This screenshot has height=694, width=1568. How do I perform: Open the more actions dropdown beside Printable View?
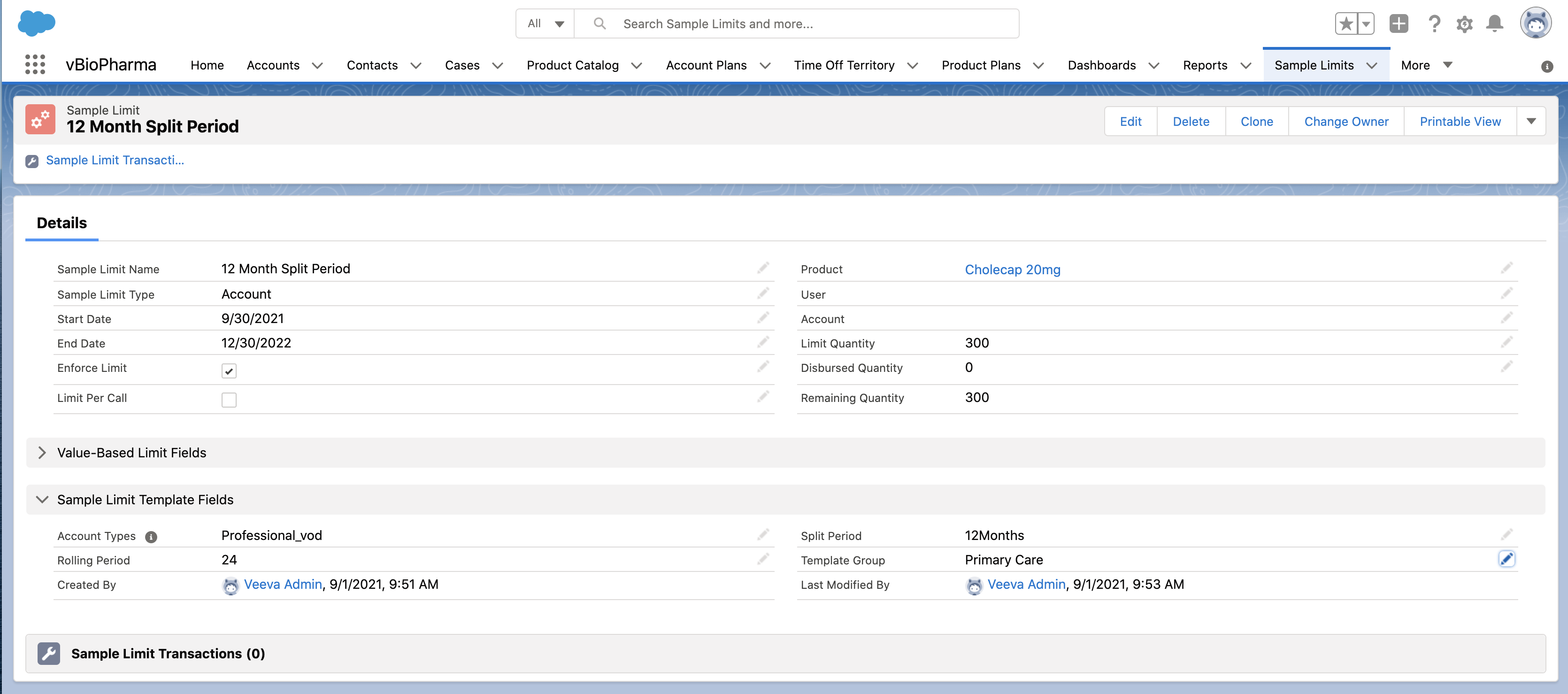[x=1531, y=121]
